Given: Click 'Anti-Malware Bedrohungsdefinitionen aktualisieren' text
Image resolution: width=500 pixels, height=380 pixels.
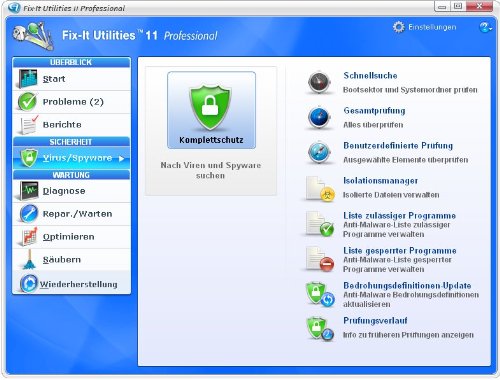Looking at the screenshot, I should tap(411, 299).
